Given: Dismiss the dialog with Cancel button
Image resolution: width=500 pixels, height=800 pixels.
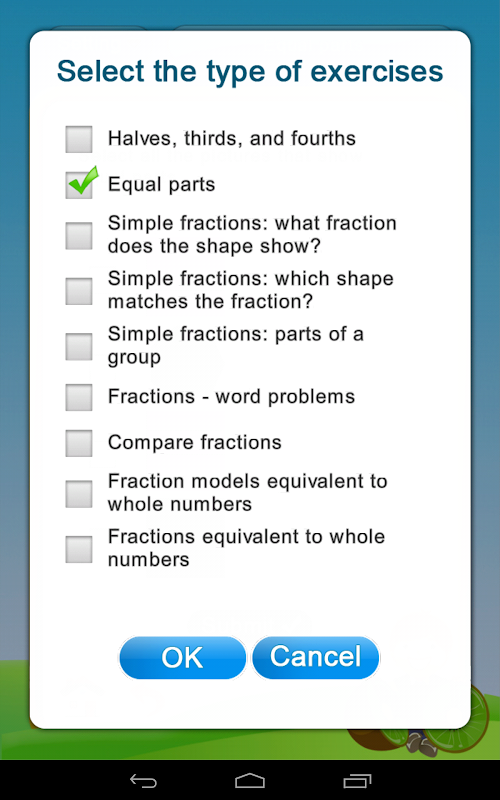Looking at the screenshot, I should pos(316,657).
